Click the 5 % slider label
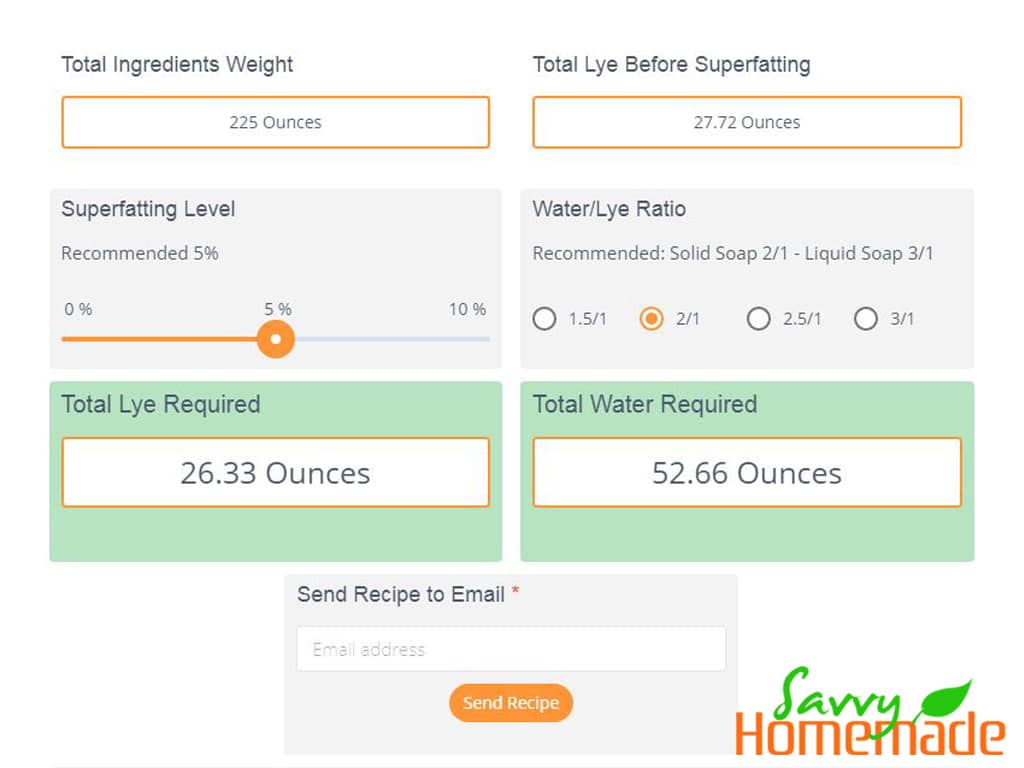 pos(278,309)
